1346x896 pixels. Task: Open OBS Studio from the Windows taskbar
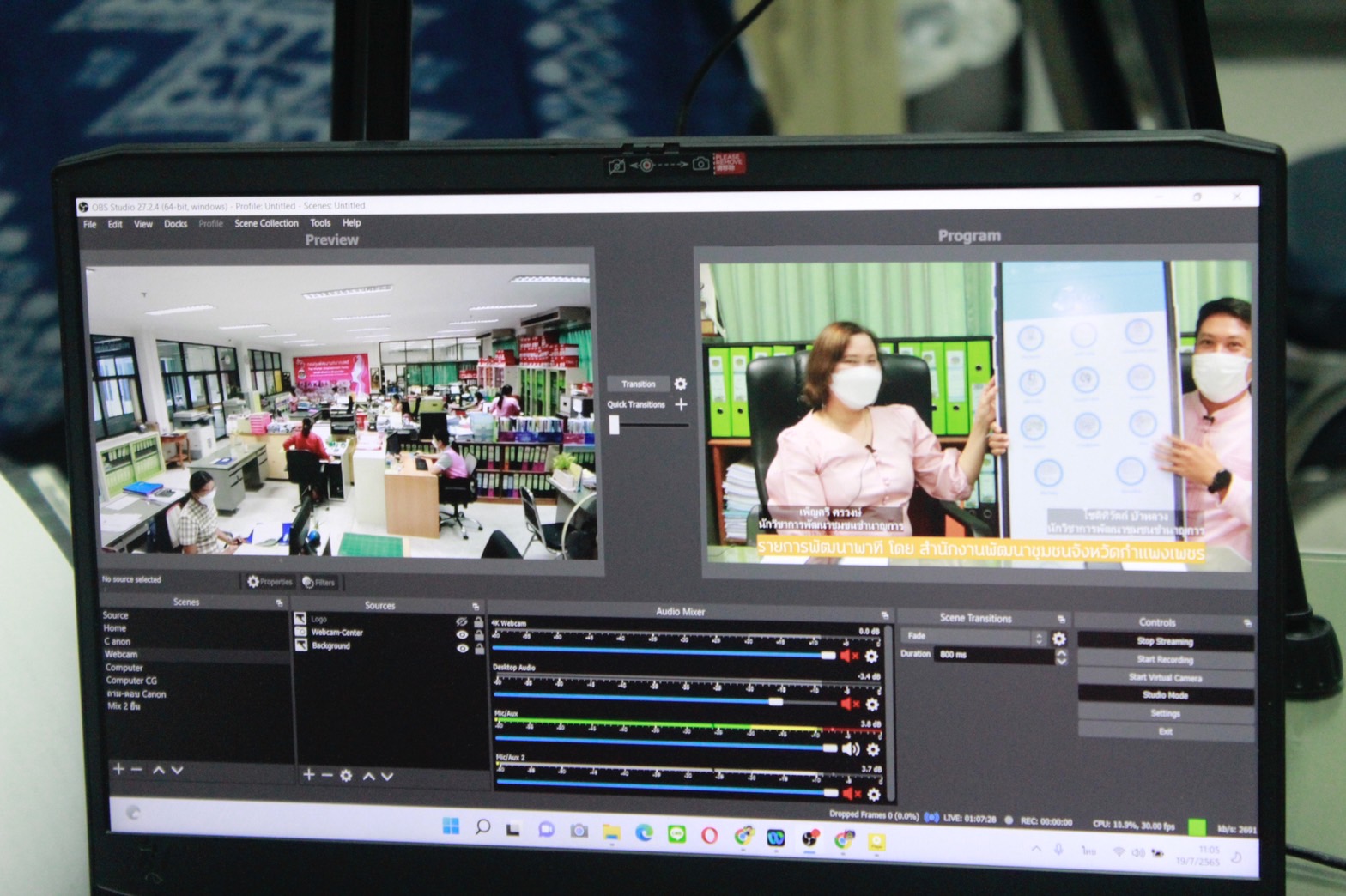(x=809, y=838)
